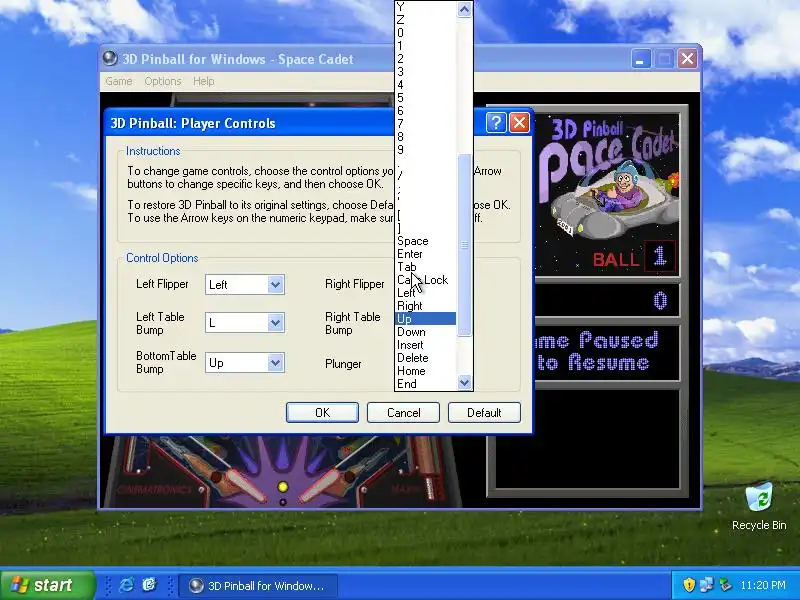Restore settings with the Default button
The width and height of the screenshot is (800, 600).
[x=484, y=412]
